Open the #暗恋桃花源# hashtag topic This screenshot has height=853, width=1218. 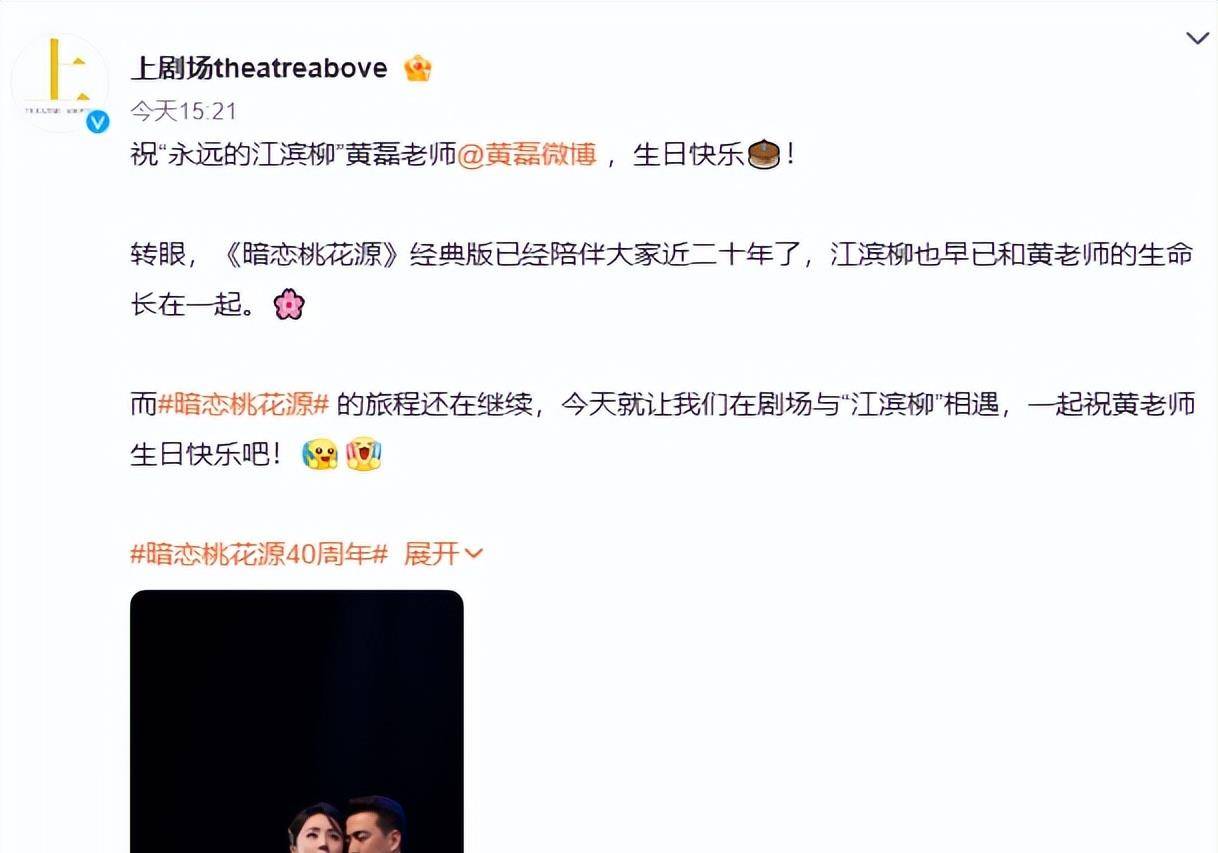click(244, 404)
